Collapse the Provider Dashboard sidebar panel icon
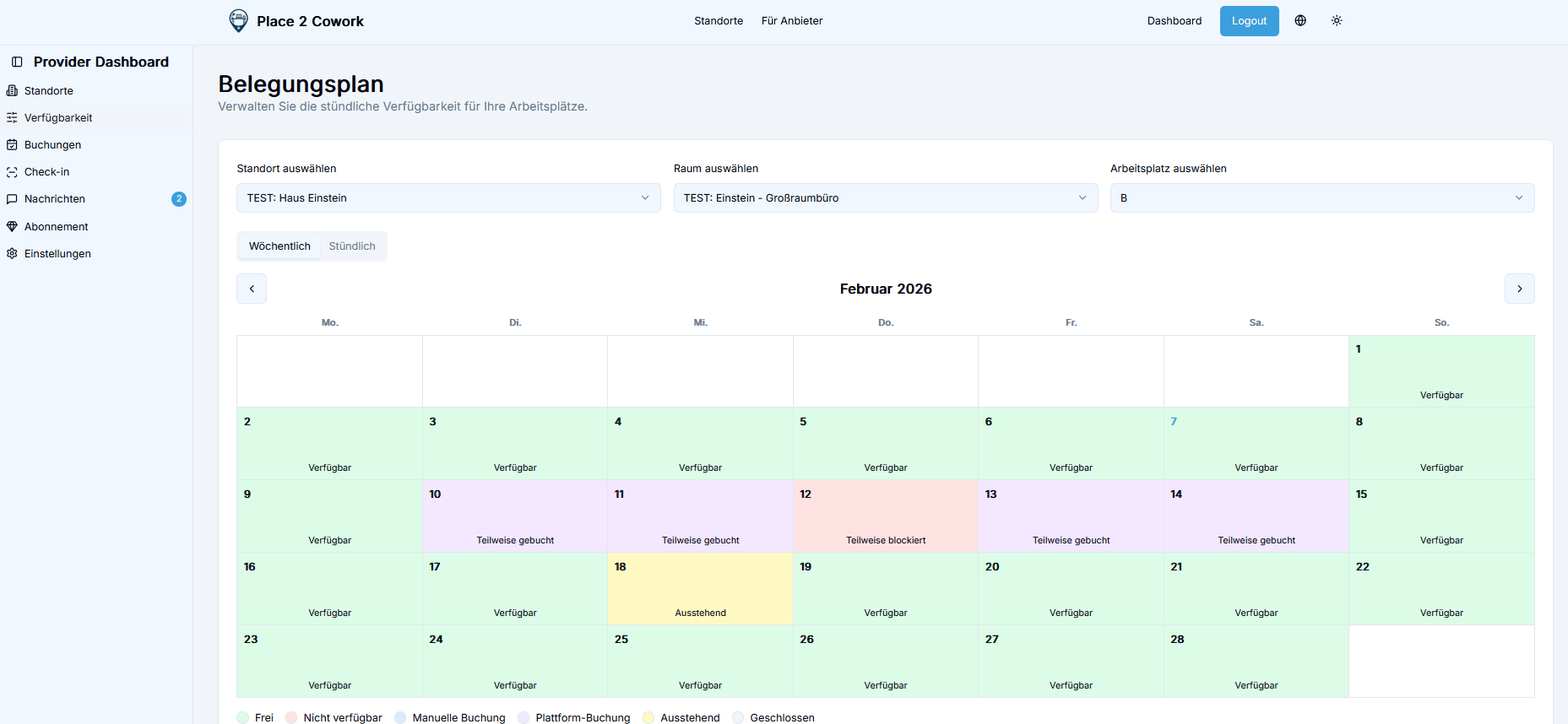The height and width of the screenshot is (724, 1568). [x=17, y=62]
